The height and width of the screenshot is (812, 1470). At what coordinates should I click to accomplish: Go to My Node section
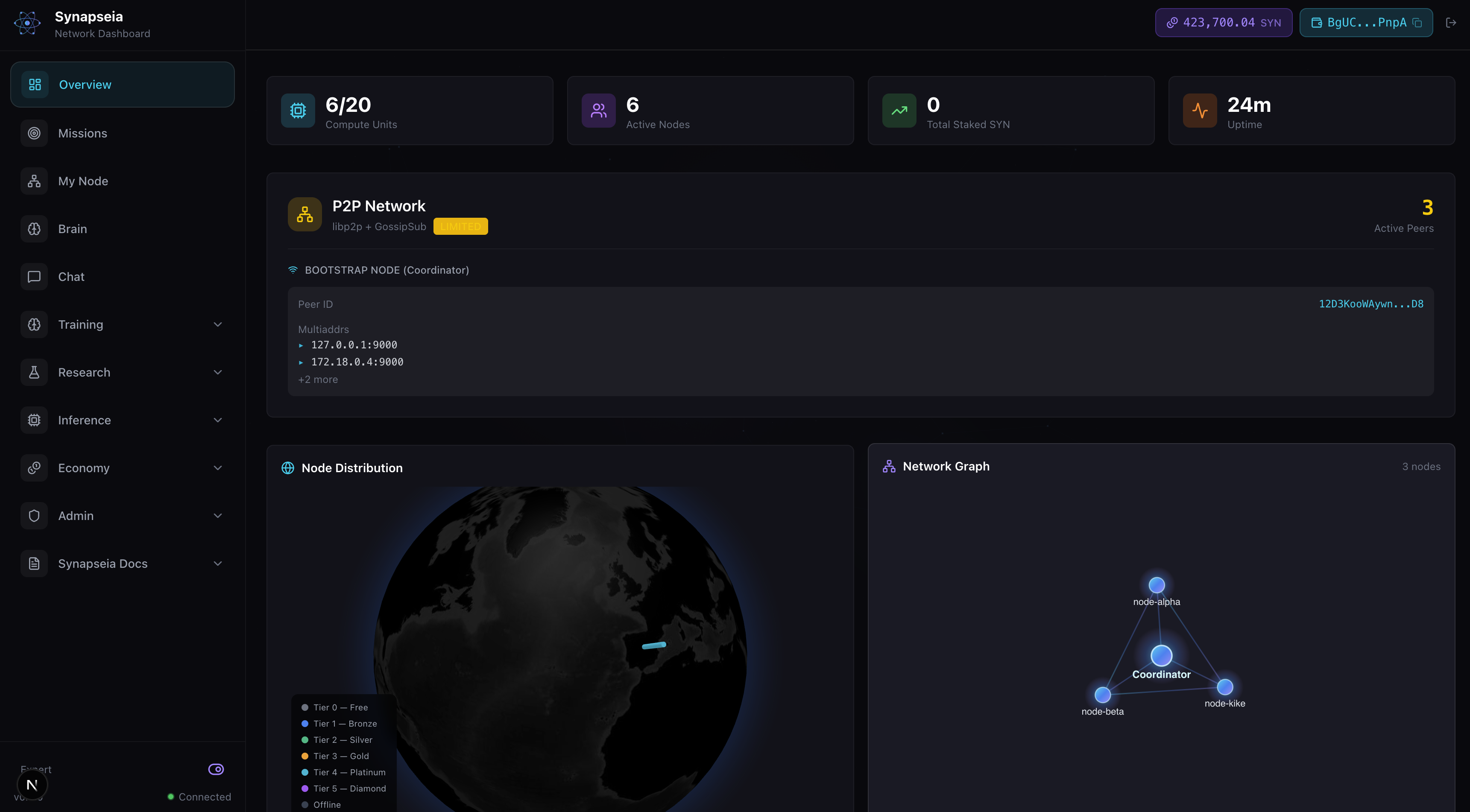[x=122, y=181]
